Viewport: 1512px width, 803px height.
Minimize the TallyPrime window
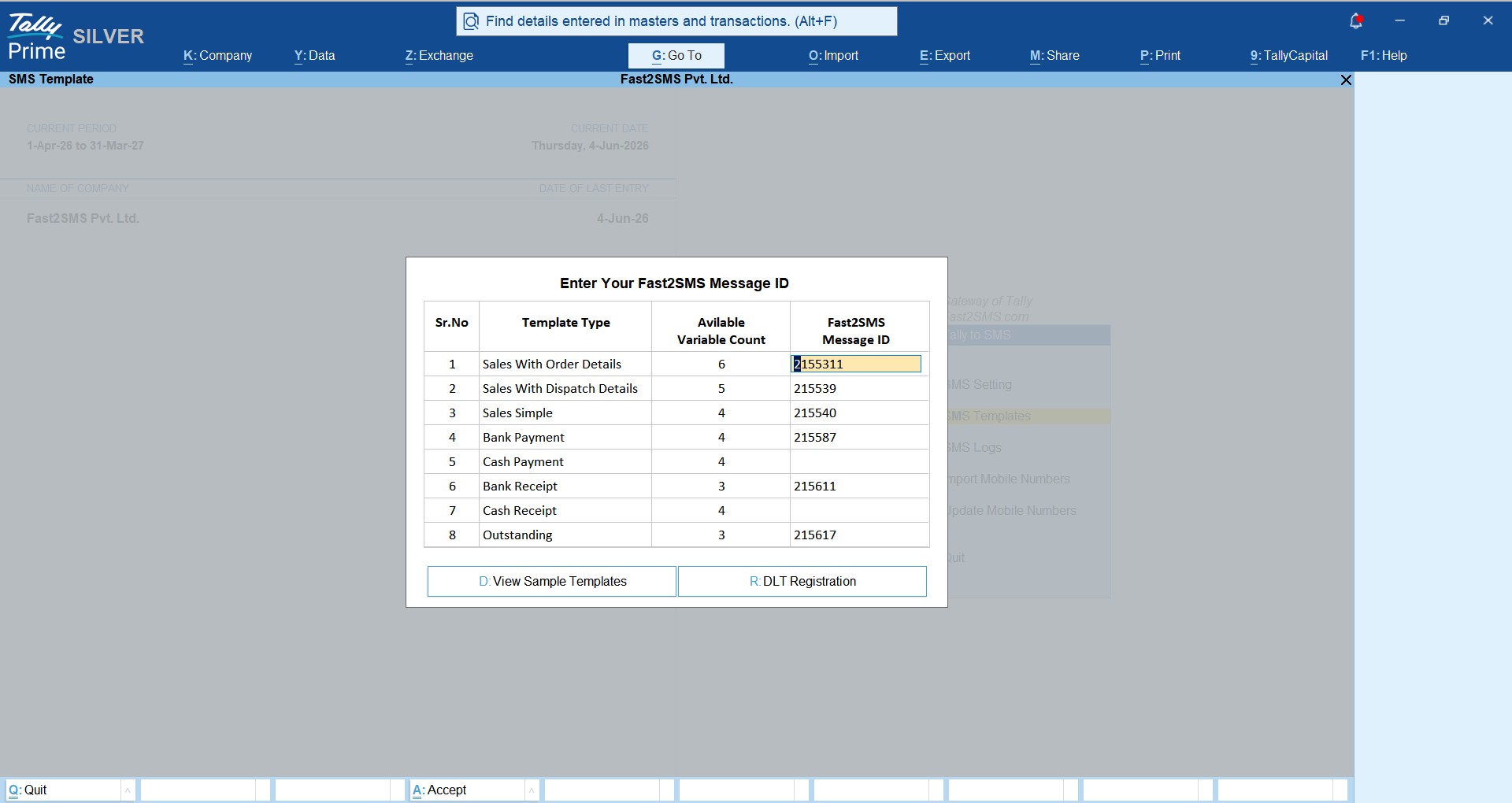[x=1399, y=20]
